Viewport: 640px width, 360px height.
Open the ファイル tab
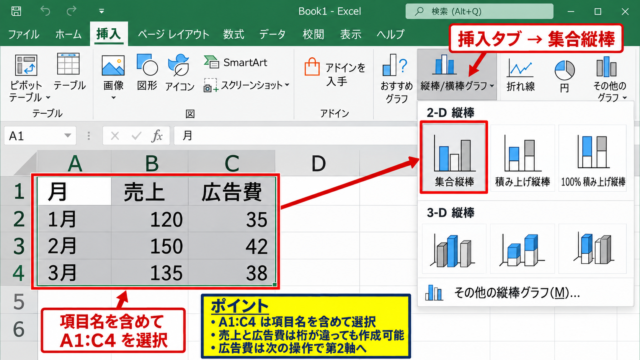coord(24,34)
